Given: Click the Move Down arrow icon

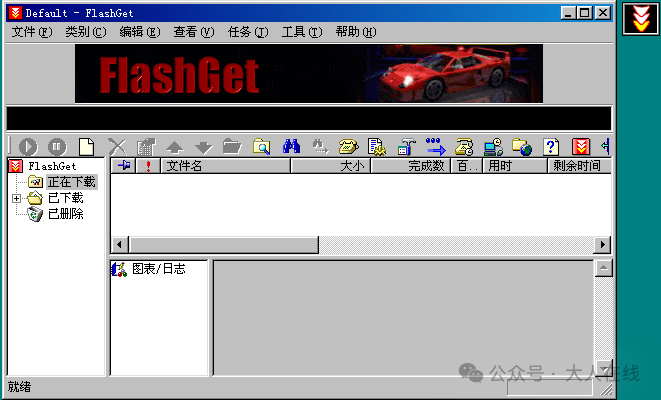Looking at the screenshot, I should [204, 147].
